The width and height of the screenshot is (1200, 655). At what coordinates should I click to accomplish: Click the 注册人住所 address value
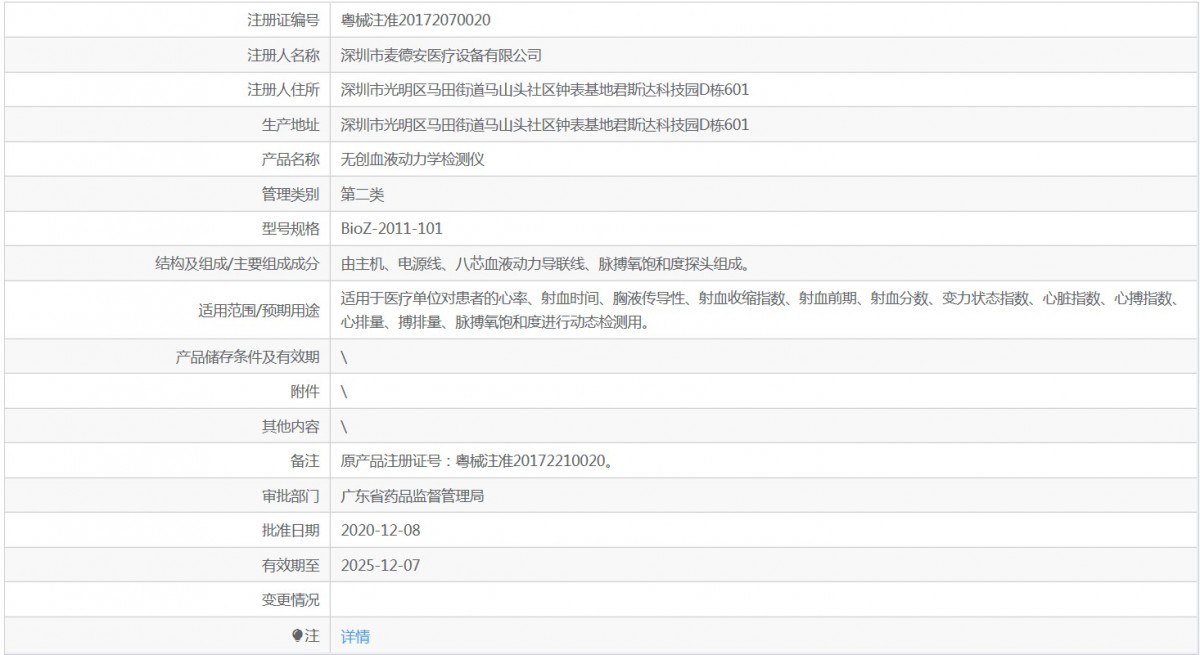(545, 90)
